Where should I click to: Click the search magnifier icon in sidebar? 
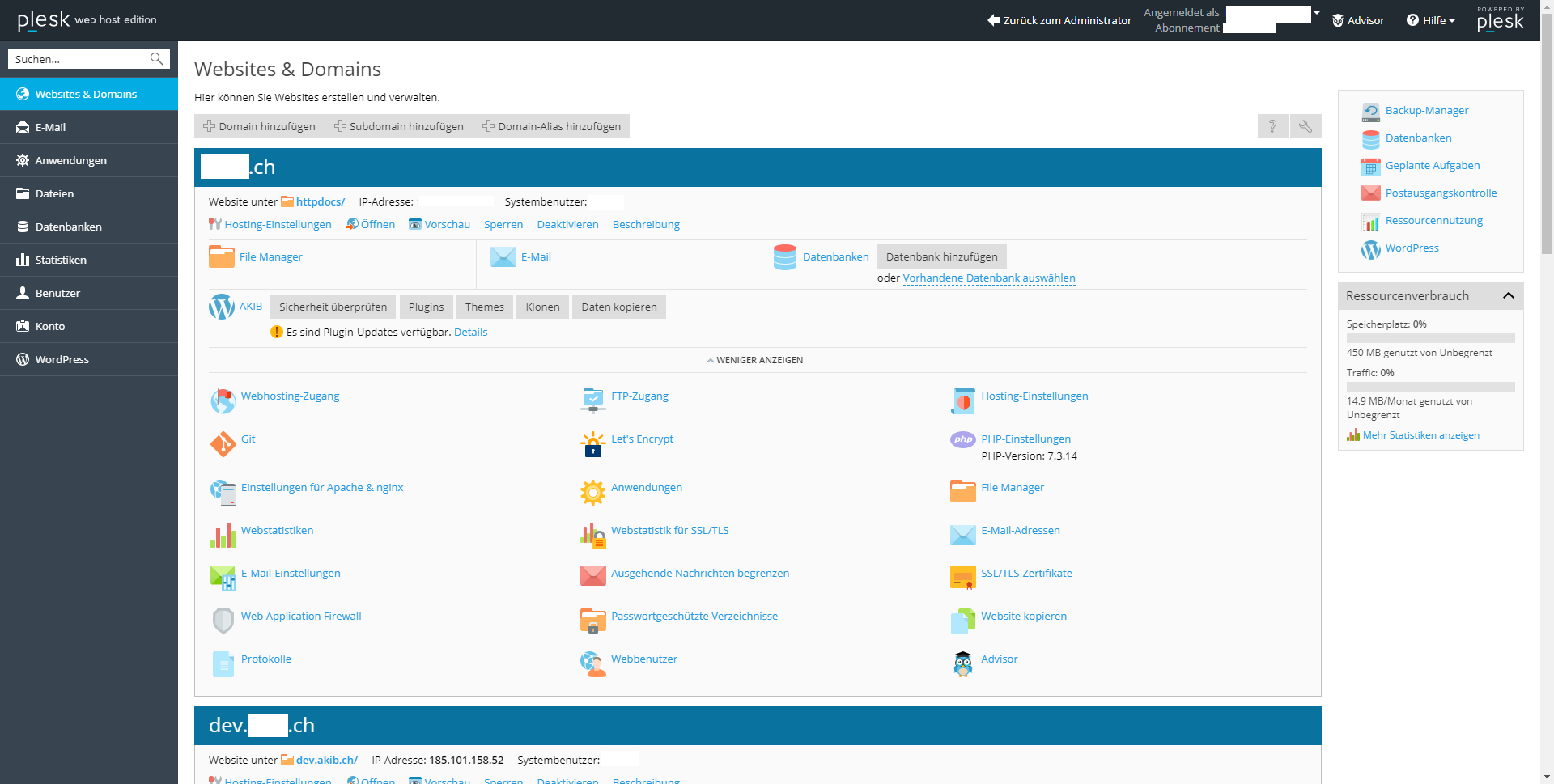[157, 59]
